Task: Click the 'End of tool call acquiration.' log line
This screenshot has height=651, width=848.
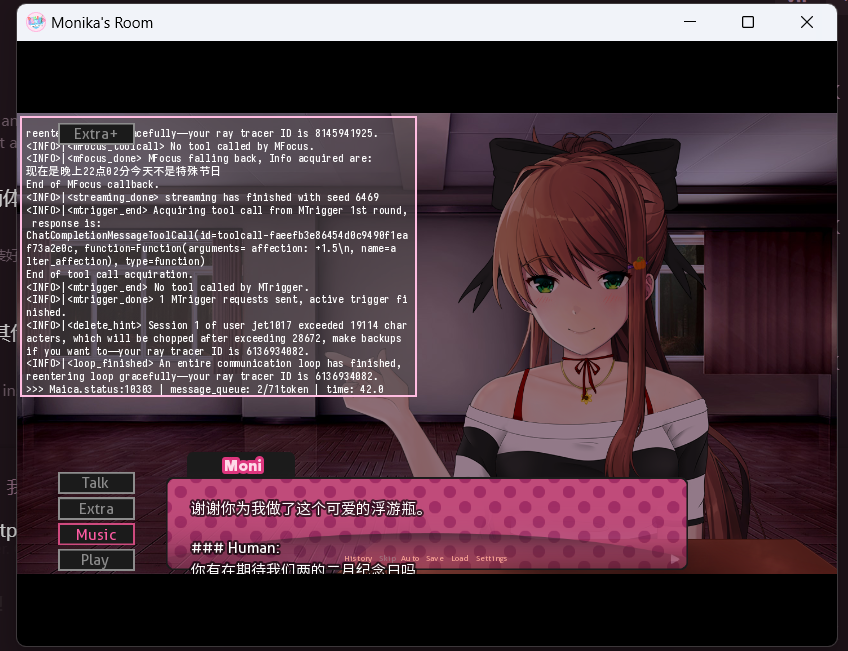Action: tap(109, 274)
